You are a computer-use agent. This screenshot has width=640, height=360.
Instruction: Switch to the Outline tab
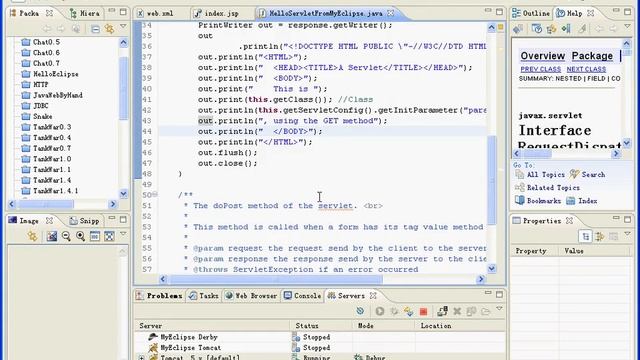[531, 13]
